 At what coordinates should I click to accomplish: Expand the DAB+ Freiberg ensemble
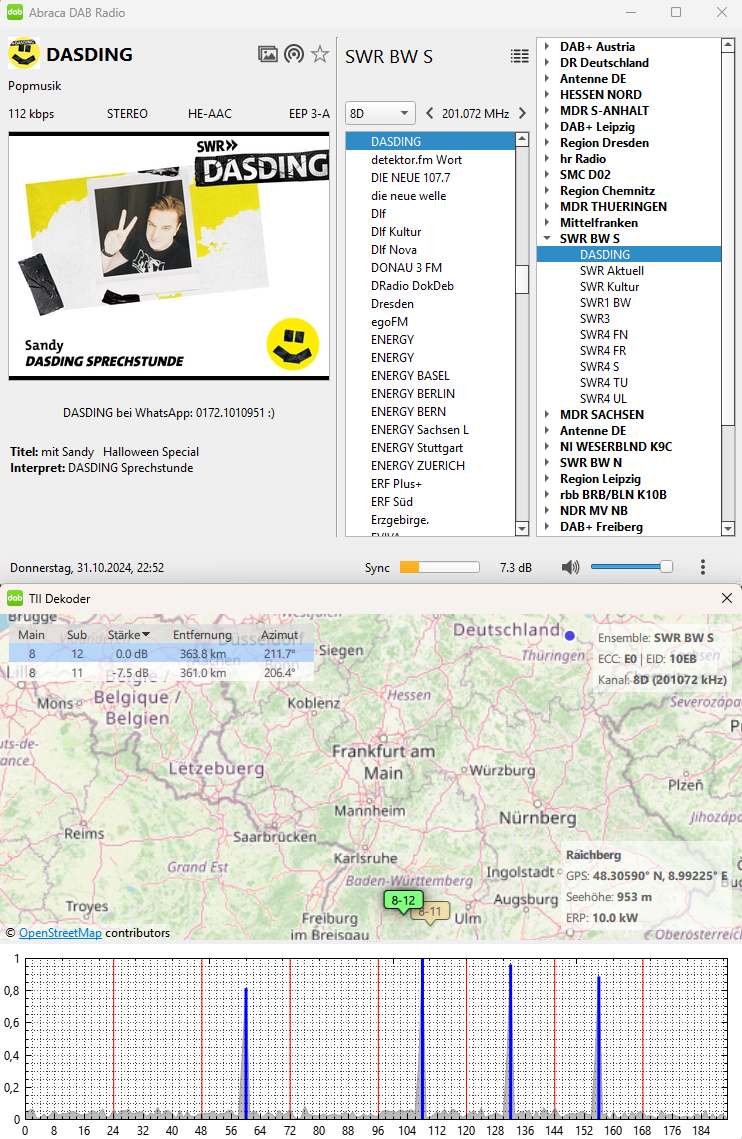coord(547,526)
